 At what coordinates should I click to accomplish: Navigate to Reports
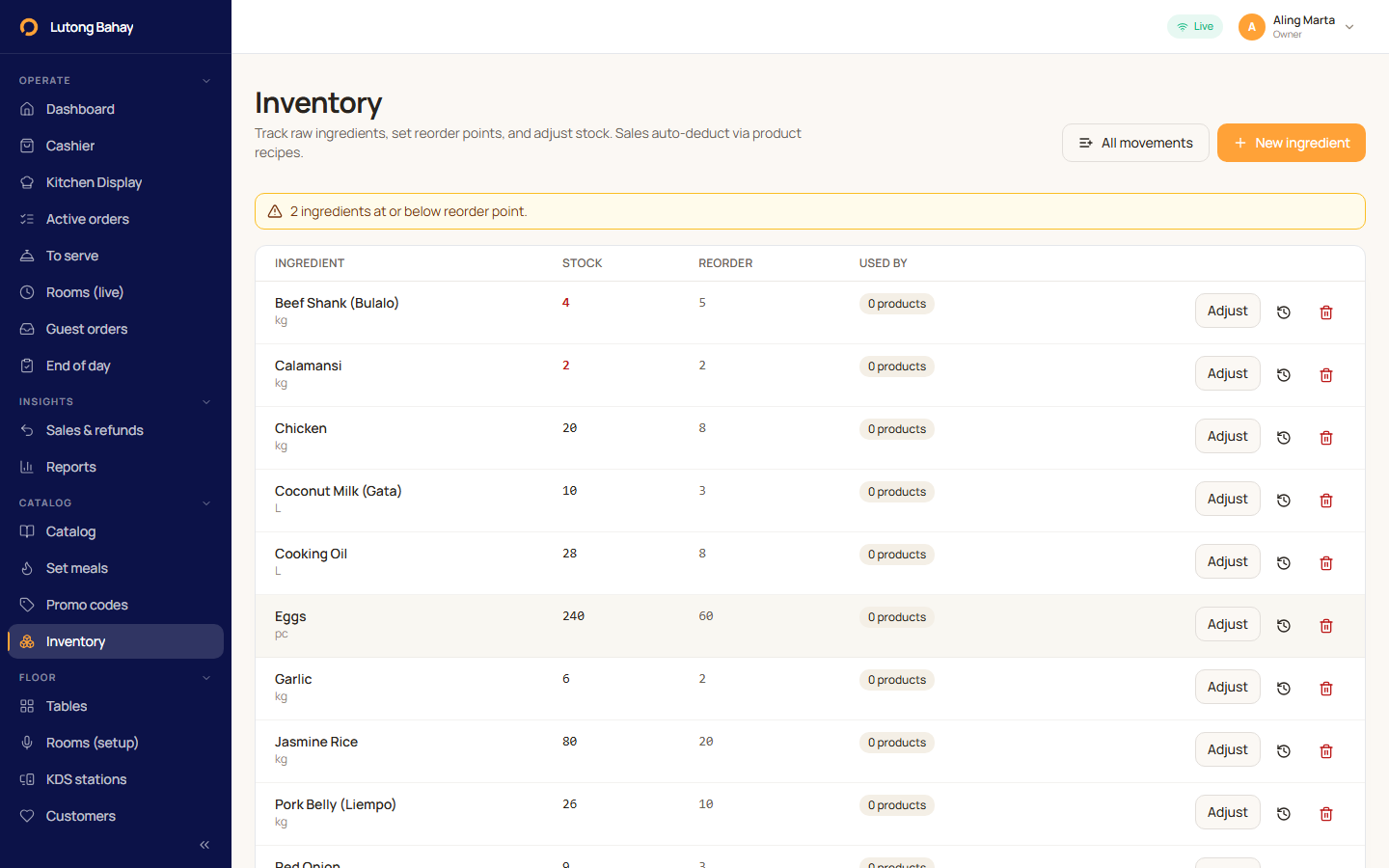(116, 467)
